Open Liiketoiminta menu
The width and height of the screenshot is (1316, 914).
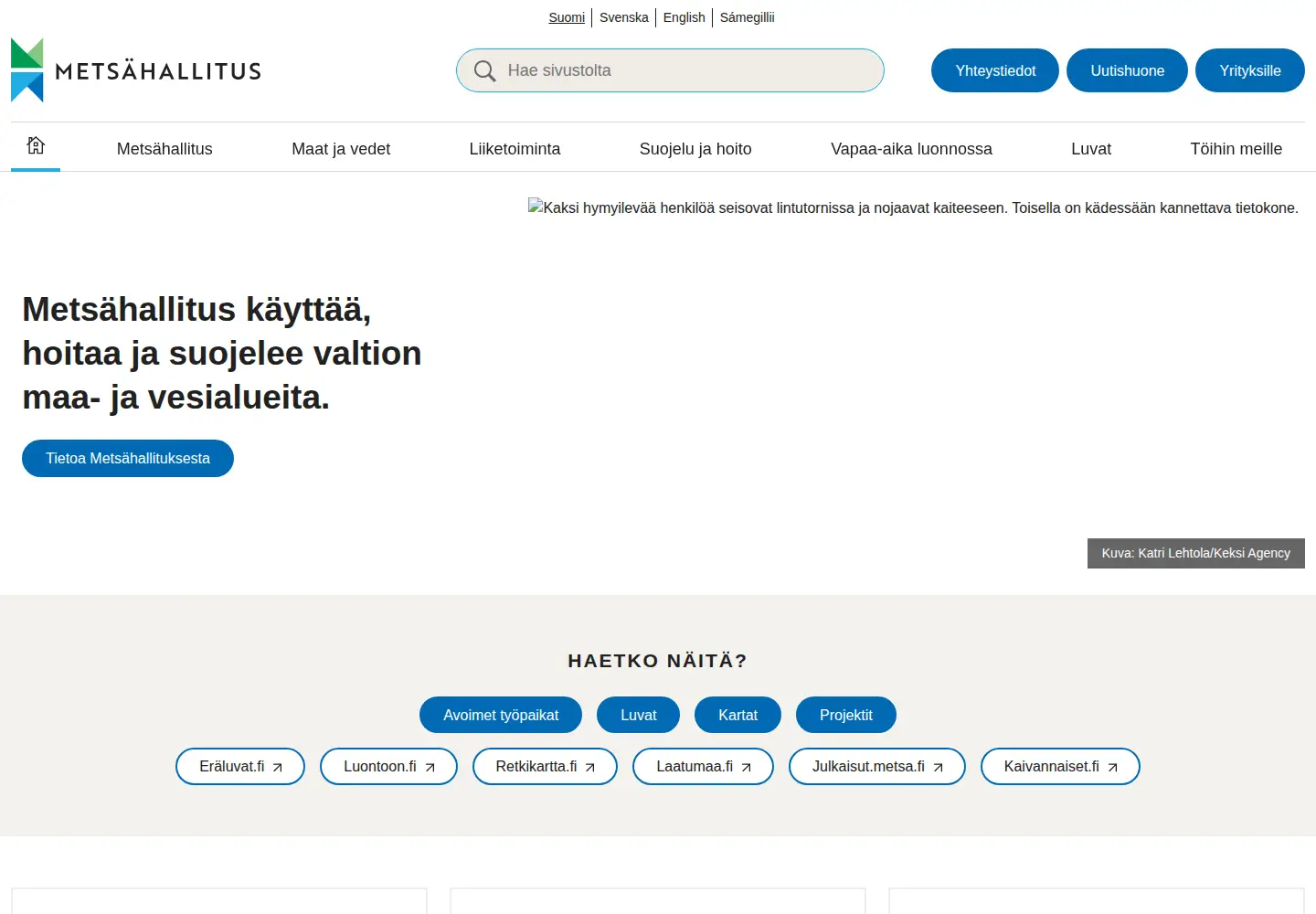(x=515, y=149)
